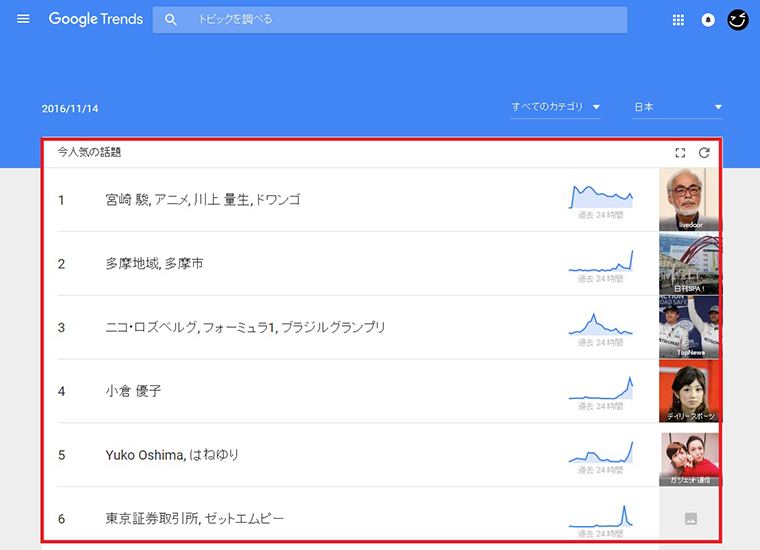Click the 日刊SPA! thumbnail in row 2
This screenshot has height=550, width=760.
[x=689, y=263]
